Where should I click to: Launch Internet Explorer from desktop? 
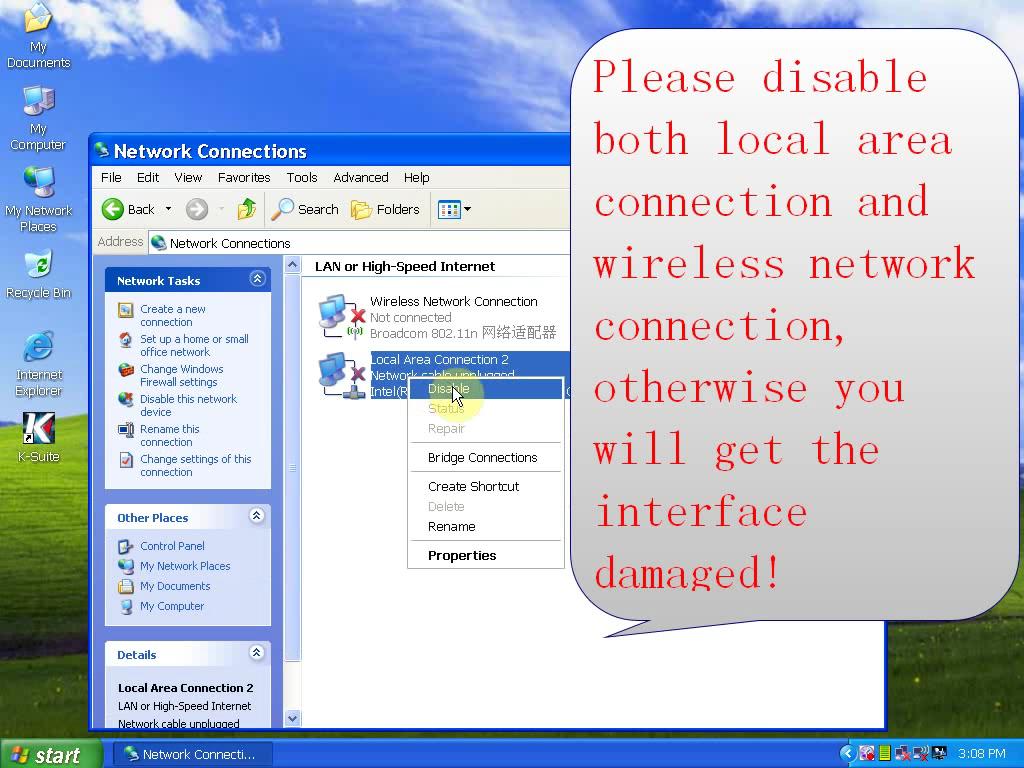coord(38,364)
